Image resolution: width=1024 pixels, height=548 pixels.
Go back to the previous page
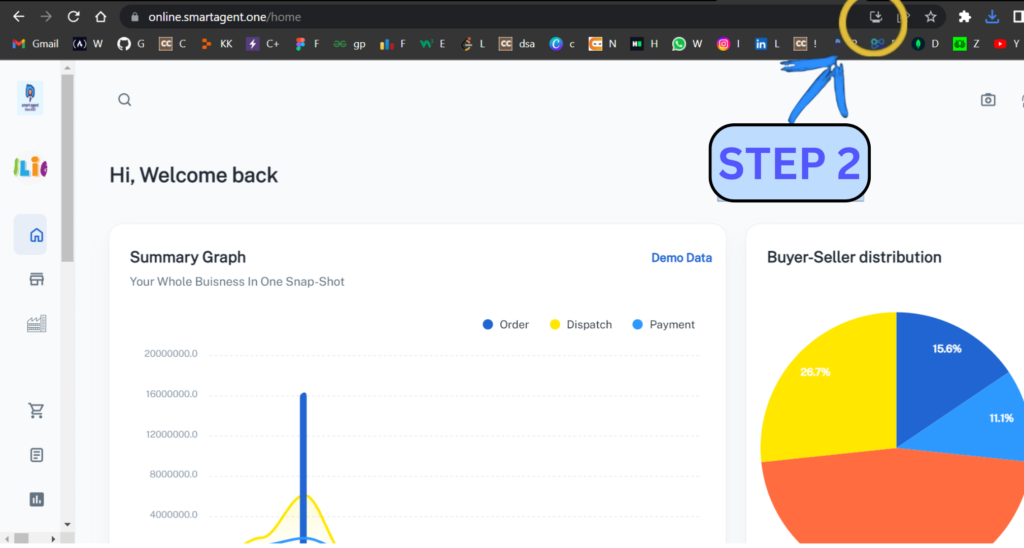coord(18,16)
